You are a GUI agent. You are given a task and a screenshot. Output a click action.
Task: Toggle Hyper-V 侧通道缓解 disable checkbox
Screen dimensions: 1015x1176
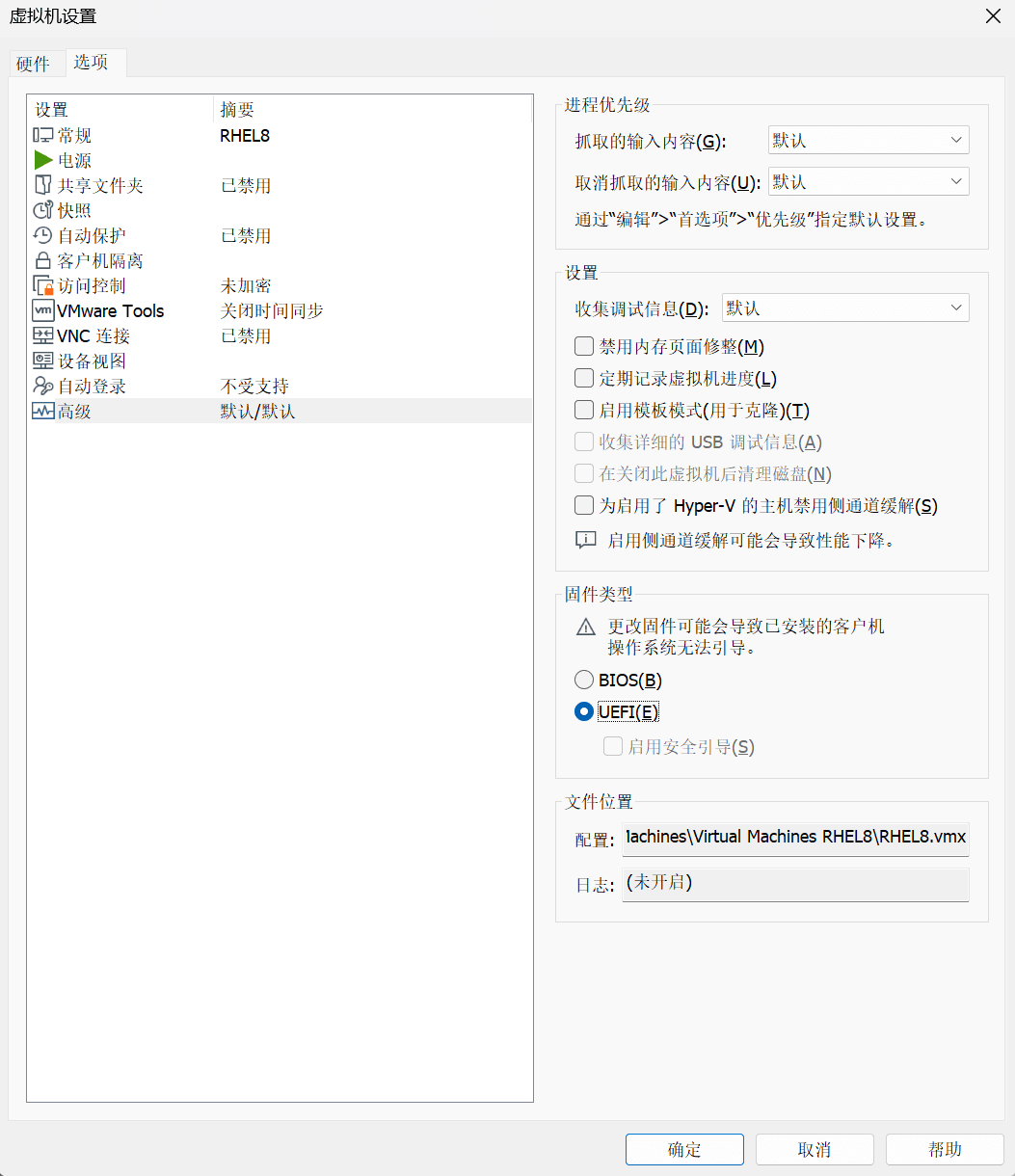pos(584,506)
